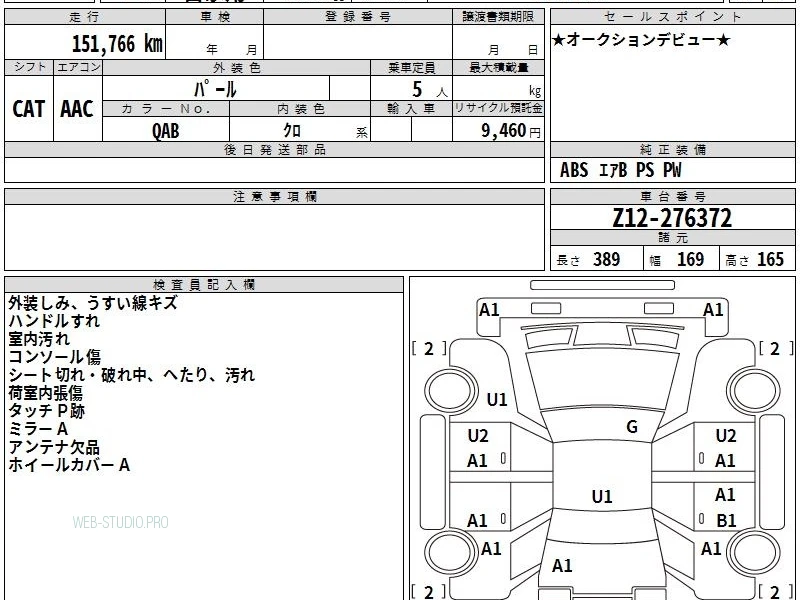Click the 走行 header cell

[85, 17]
